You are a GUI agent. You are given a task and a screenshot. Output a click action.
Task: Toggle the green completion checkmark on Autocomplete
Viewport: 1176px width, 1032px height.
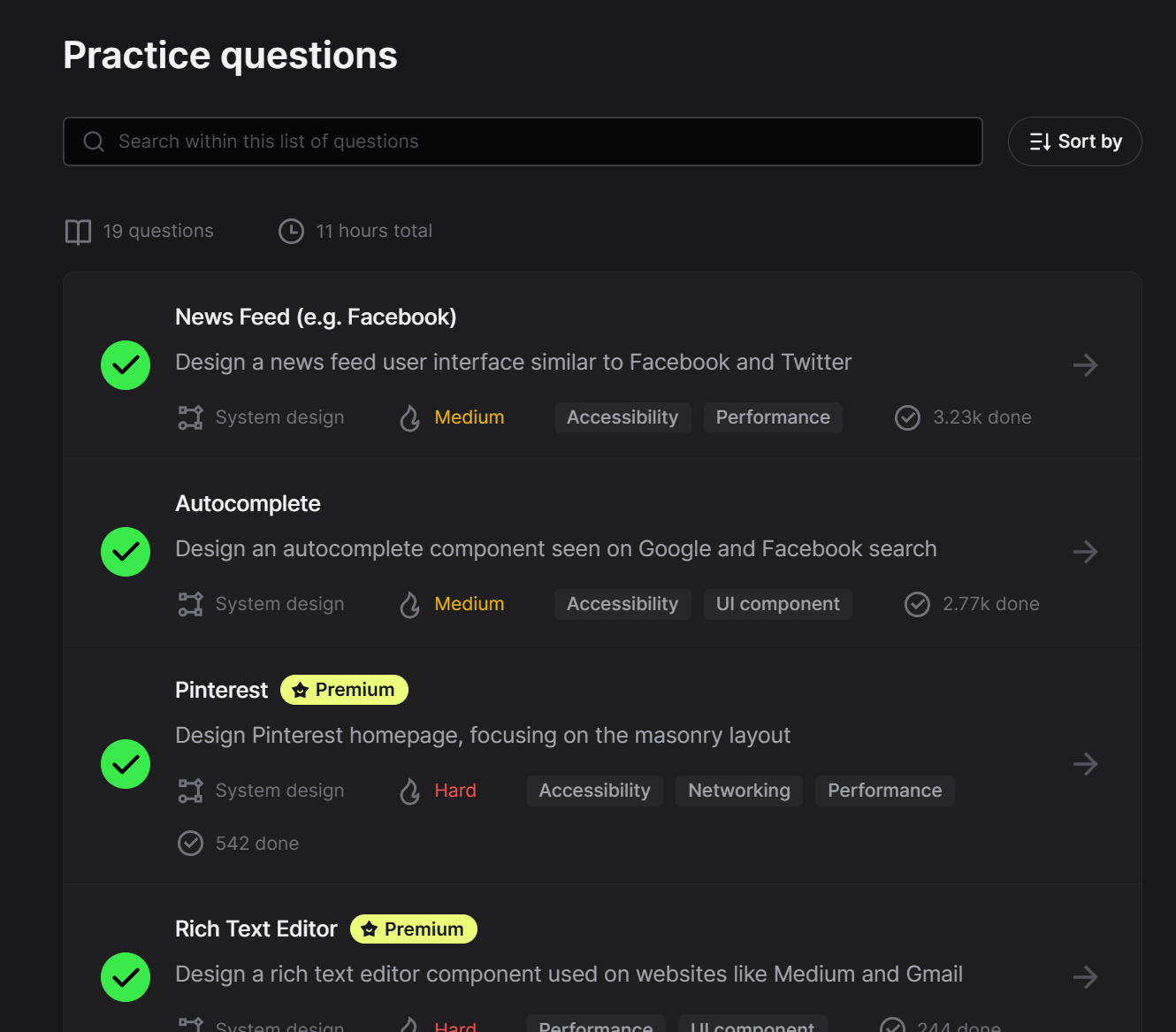125,552
